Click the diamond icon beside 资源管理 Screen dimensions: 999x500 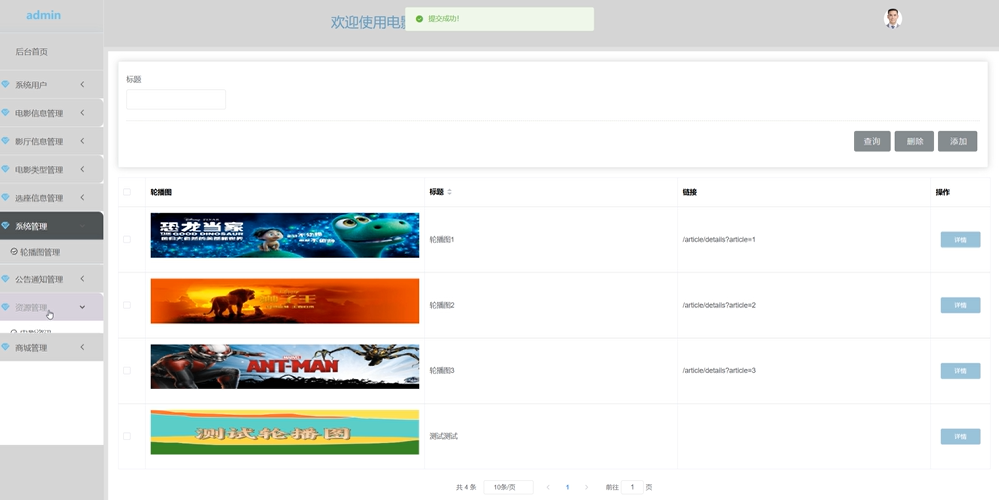pos(5,307)
